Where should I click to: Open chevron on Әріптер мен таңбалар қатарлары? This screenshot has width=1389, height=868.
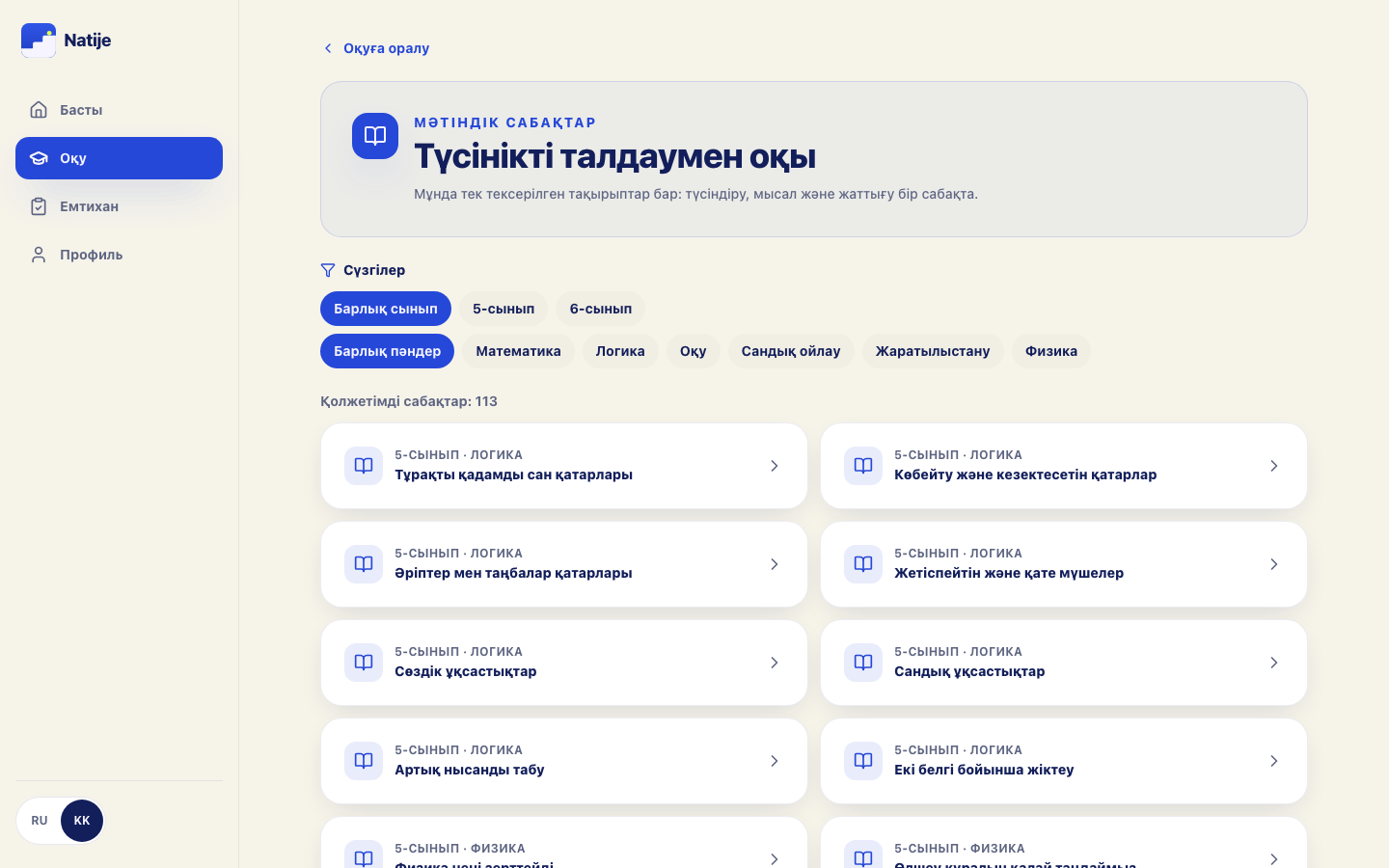click(775, 564)
